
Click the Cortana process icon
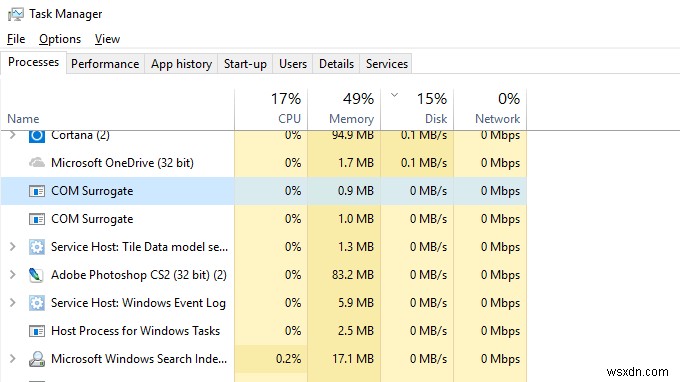pos(37,136)
